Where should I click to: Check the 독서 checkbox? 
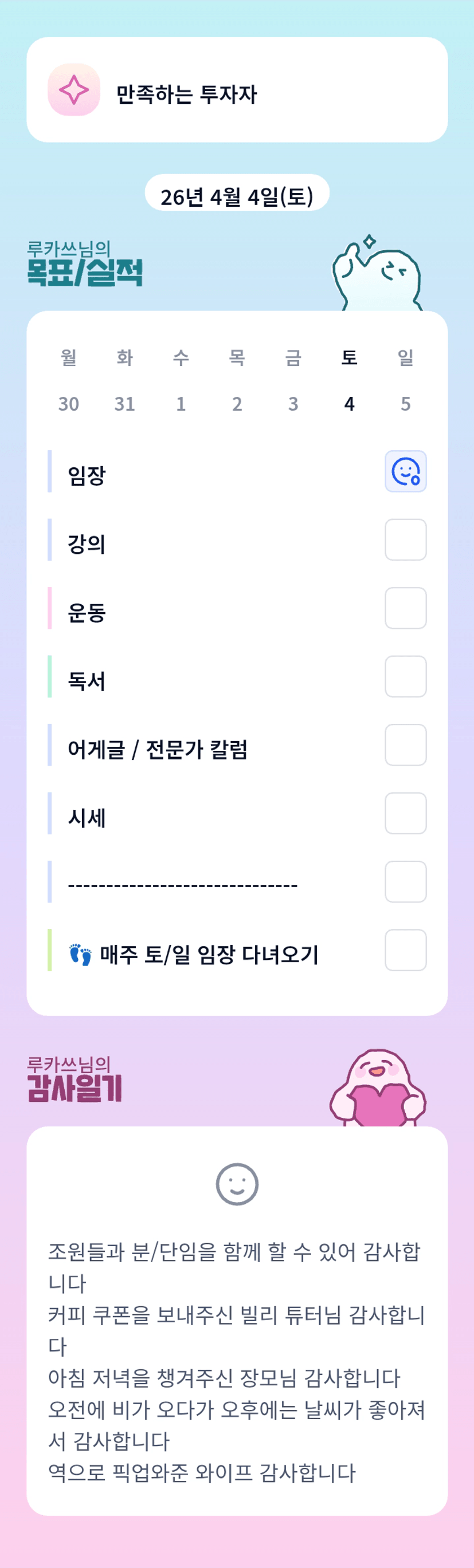pos(405,676)
